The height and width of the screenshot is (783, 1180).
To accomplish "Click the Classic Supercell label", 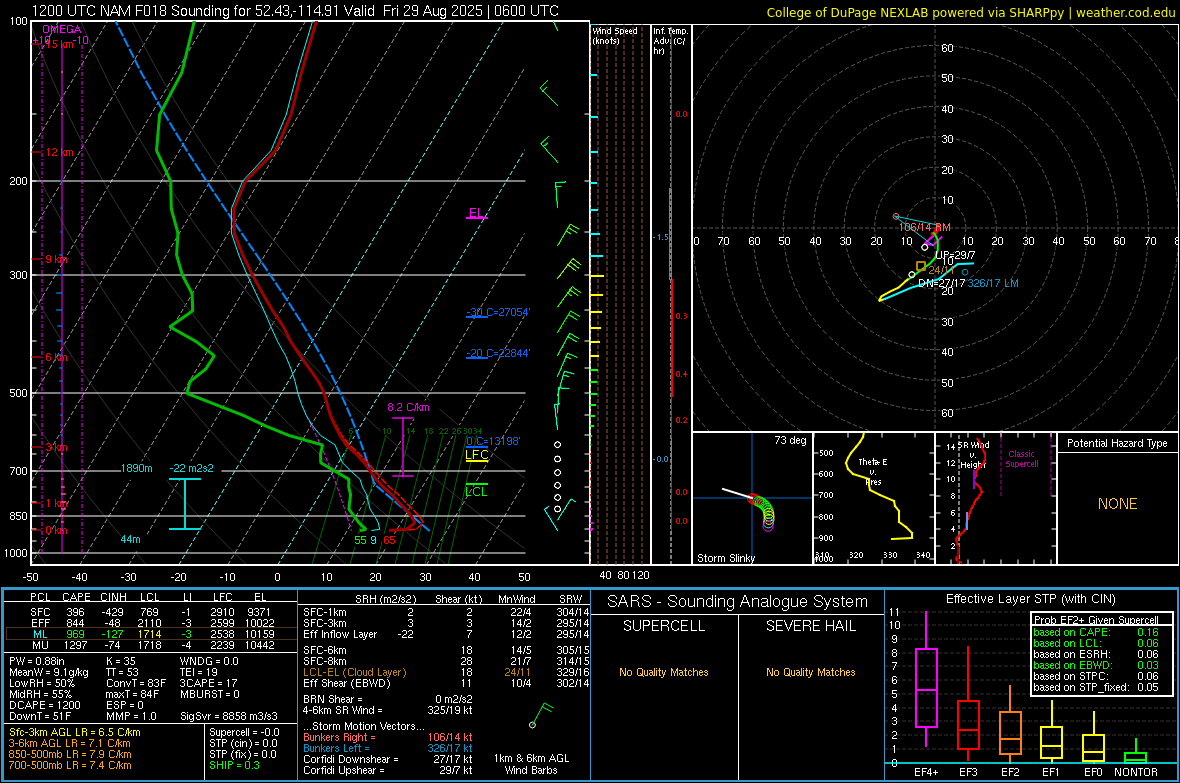I will 1021,459.
